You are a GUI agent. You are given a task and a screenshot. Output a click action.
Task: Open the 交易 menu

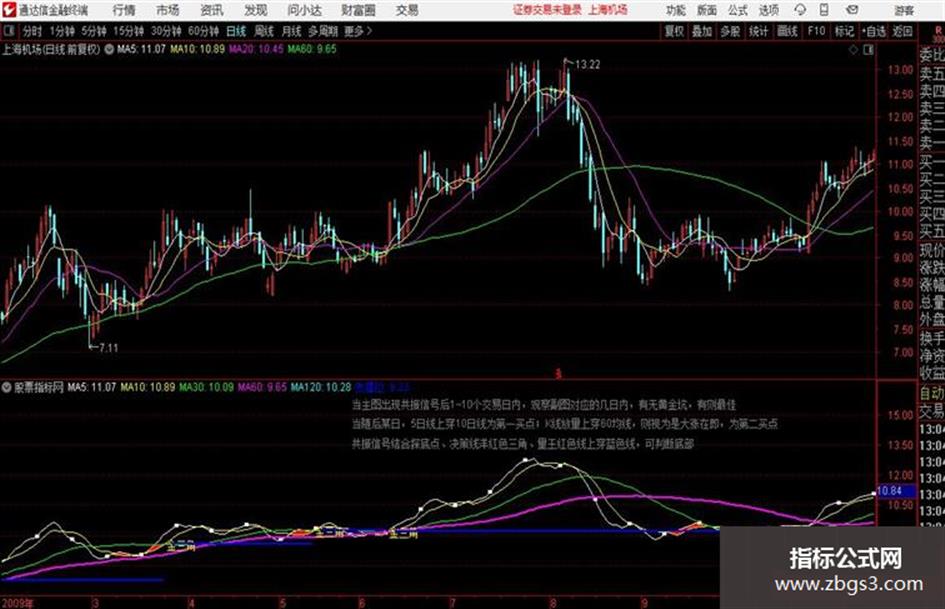click(x=407, y=10)
